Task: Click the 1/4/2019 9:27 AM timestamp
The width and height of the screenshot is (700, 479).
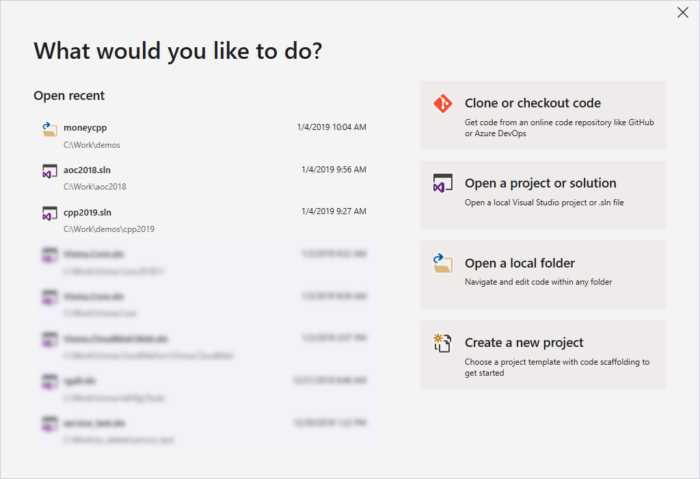Action: [334, 212]
